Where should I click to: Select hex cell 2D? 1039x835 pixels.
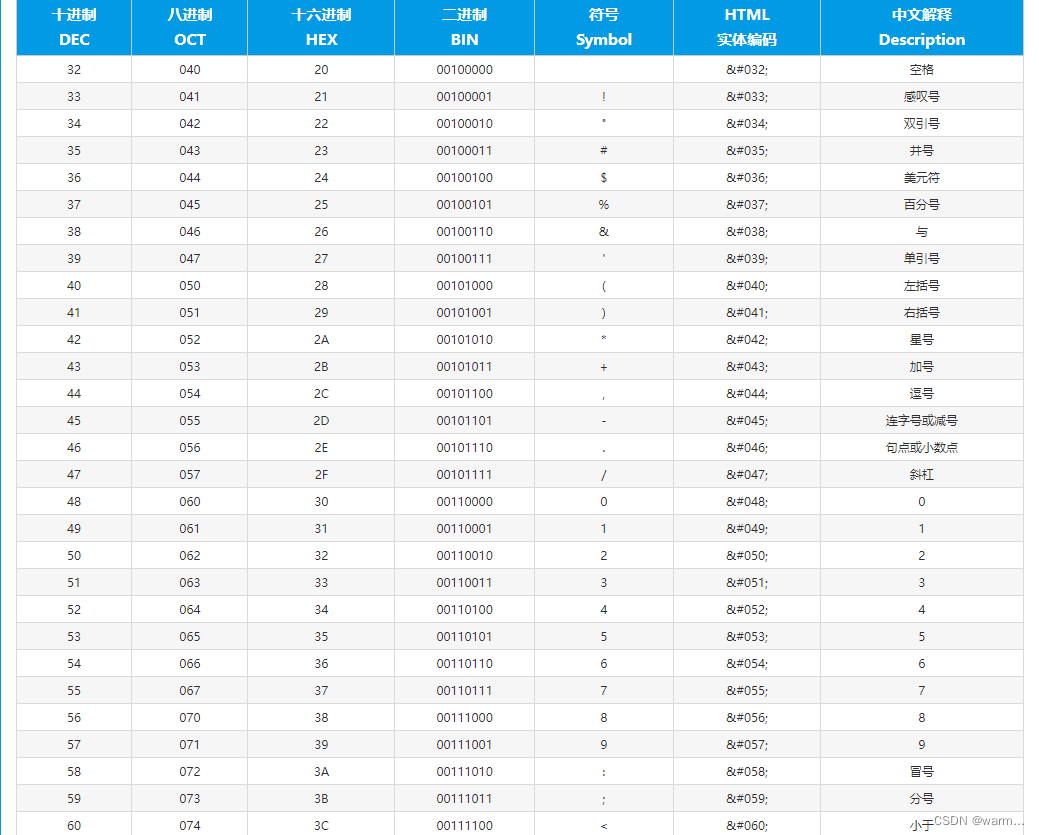[321, 421]
